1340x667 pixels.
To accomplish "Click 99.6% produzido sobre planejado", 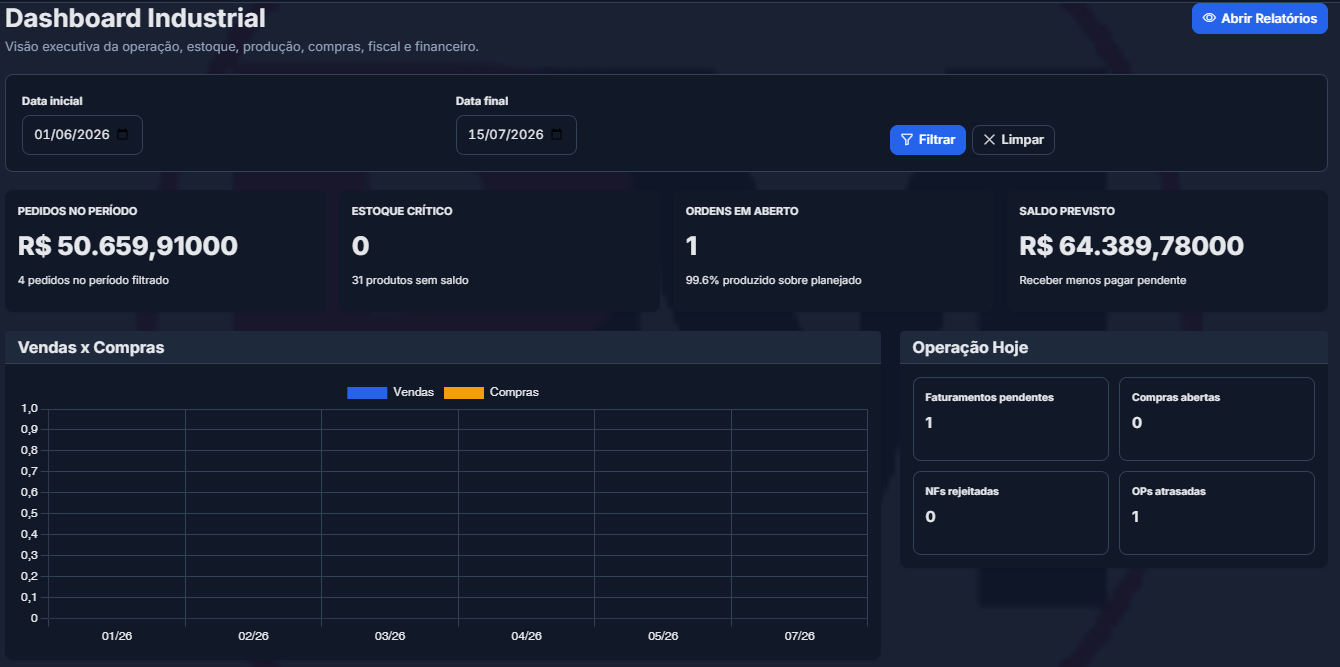I will click(x=774, y=280).
